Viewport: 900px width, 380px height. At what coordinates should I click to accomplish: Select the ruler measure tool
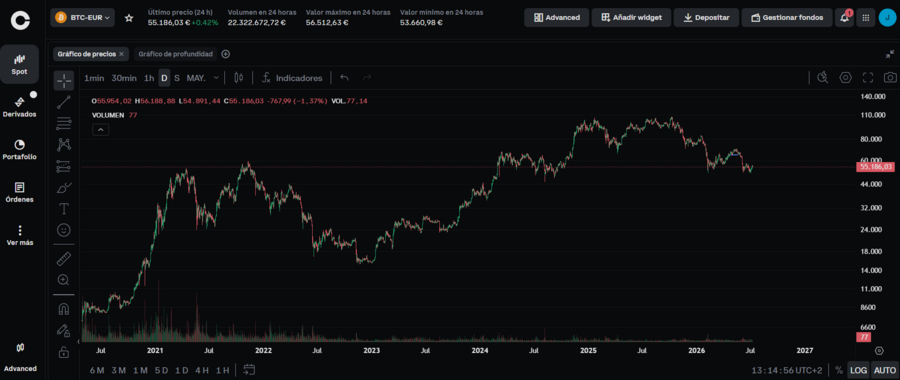[x=64, y=259]
